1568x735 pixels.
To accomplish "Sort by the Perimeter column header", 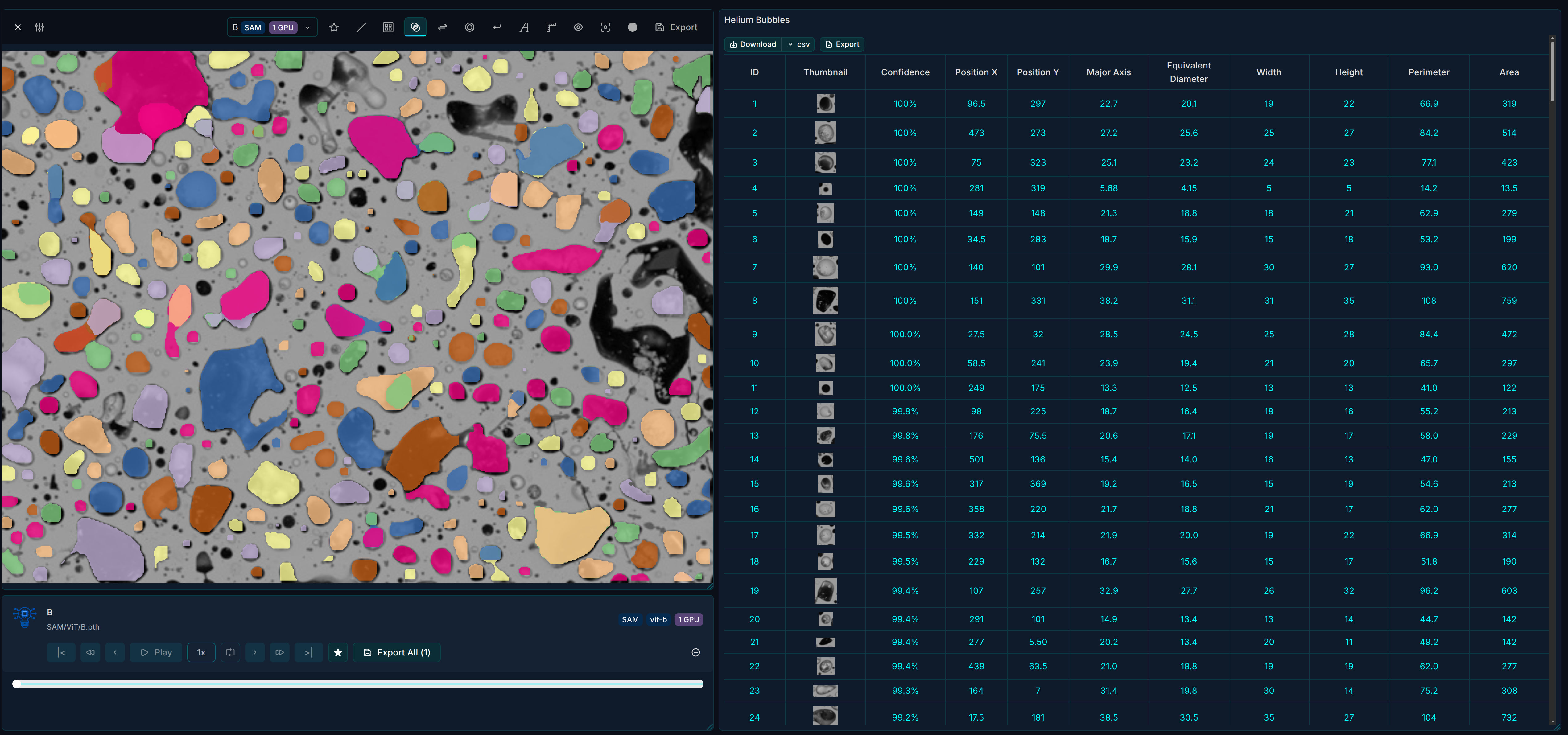I will click(x=1429, y=72).
